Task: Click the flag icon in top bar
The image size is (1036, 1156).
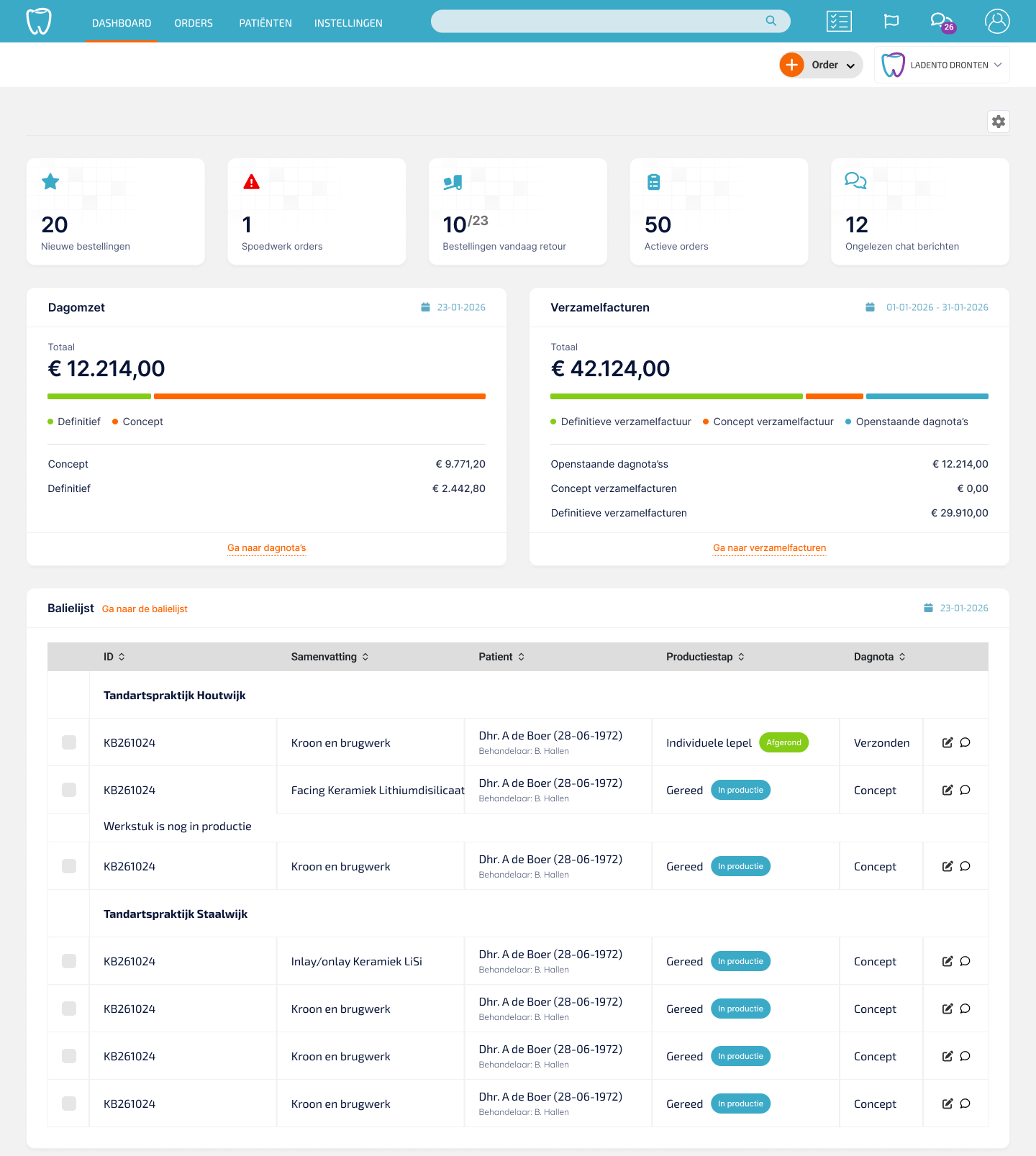Action: tap(891, 22)
